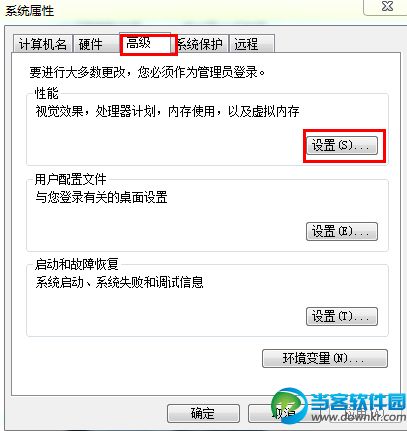Image resolution: width=407 pixels, height=431 pixels.
Task: Click the administrator login notice text
Action: [x=147, y=72]
